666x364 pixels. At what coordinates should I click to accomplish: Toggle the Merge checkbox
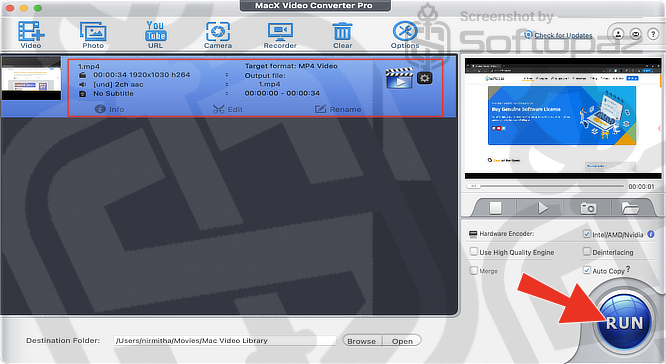click(474, 271)
